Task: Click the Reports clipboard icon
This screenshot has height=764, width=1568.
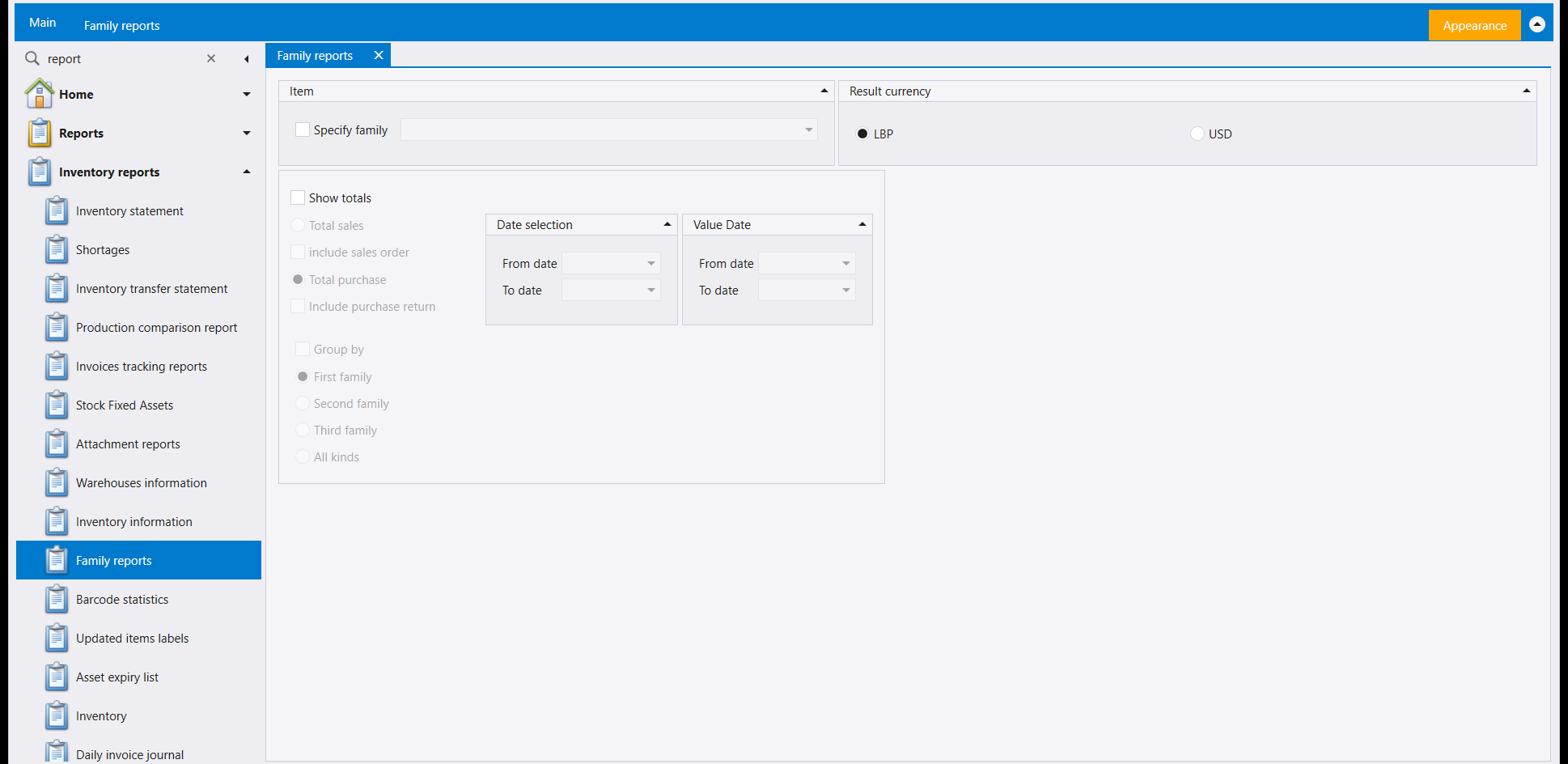Action: pos(39,133)
